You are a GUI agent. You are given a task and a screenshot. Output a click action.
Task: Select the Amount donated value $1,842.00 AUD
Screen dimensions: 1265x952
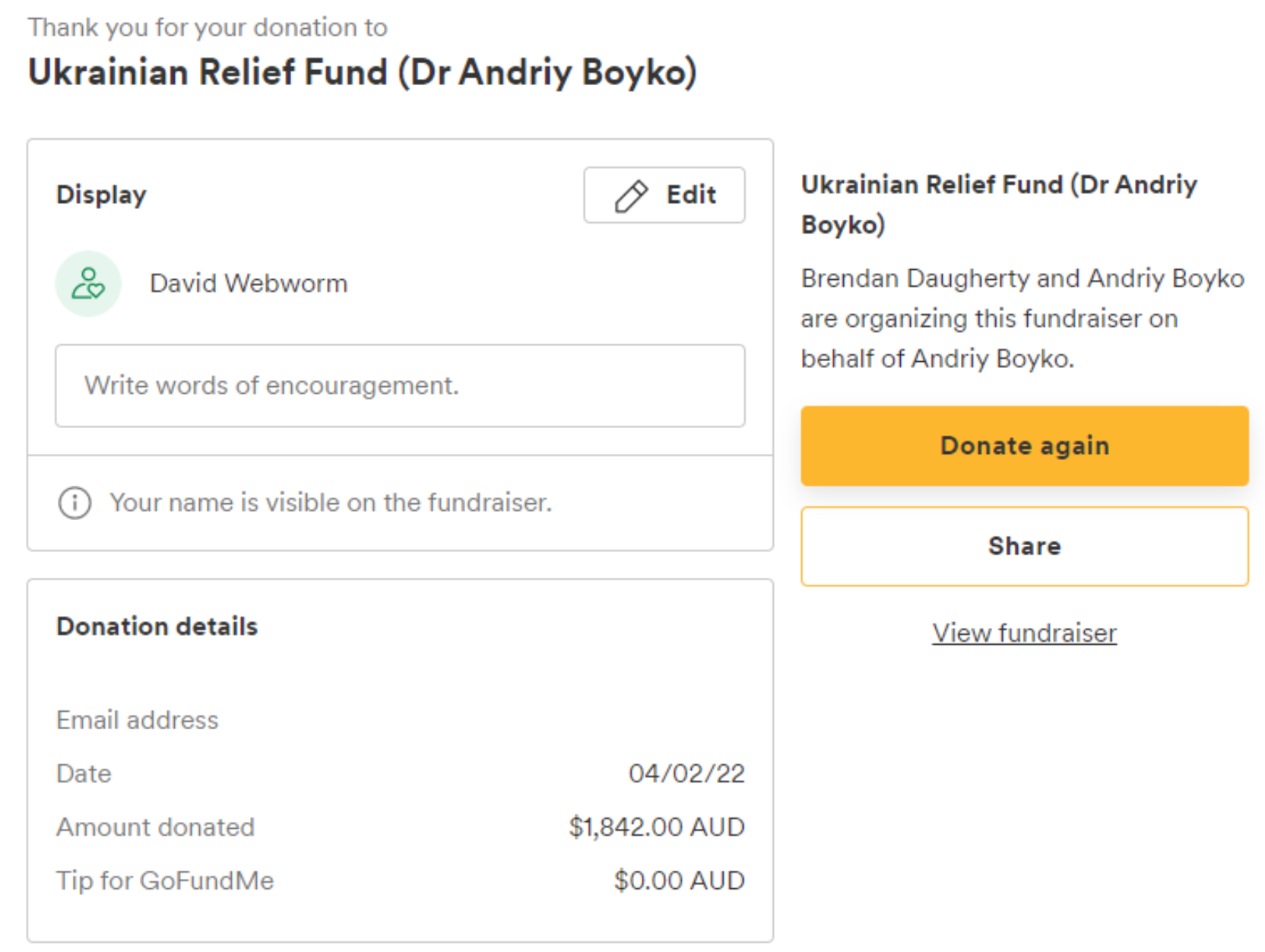click(x=657, y=827)
